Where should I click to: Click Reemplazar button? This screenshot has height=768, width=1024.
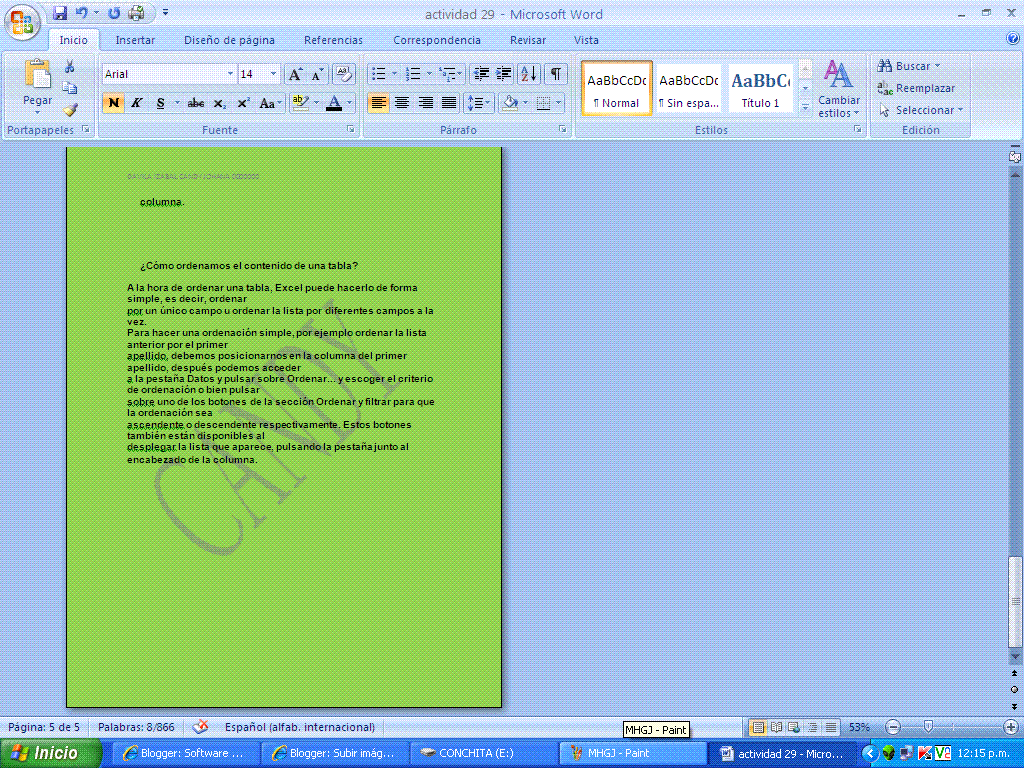pos(916,88)
